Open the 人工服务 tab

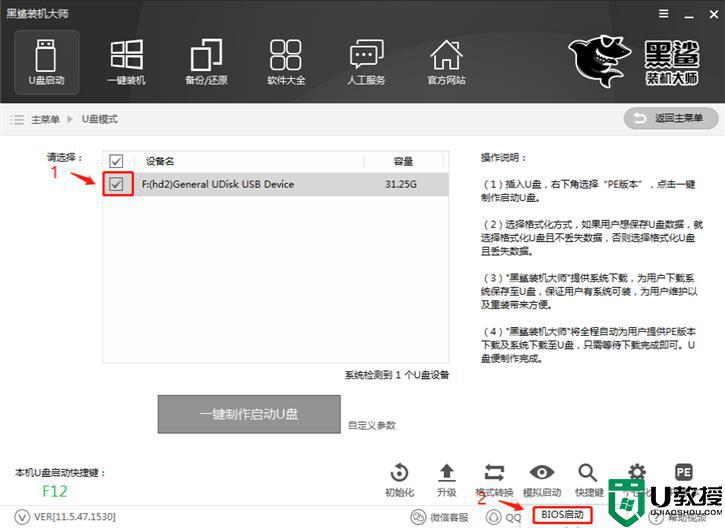point(366,62)
